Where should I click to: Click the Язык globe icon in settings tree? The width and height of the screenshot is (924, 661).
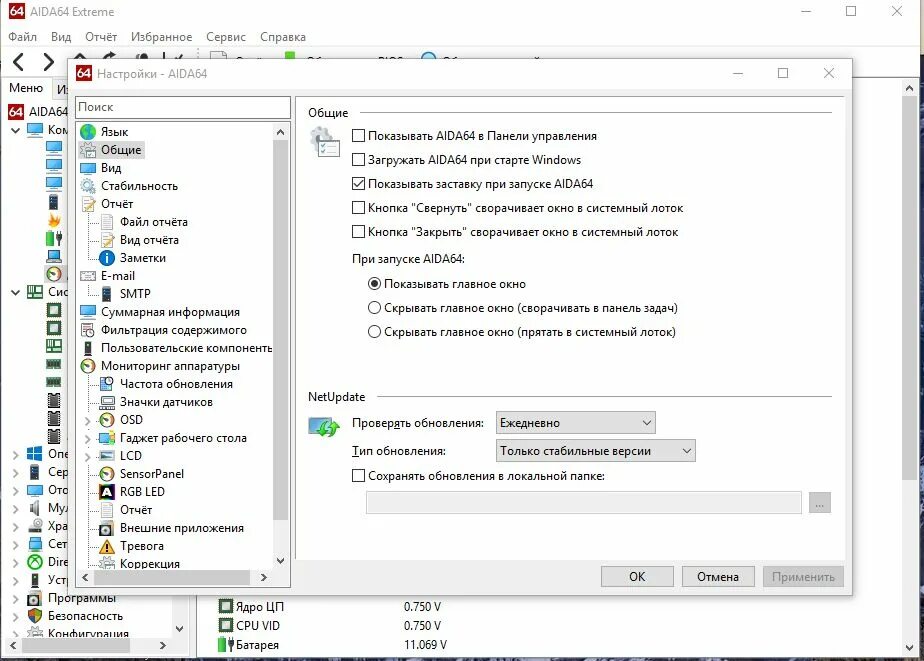tap(88, 131)
